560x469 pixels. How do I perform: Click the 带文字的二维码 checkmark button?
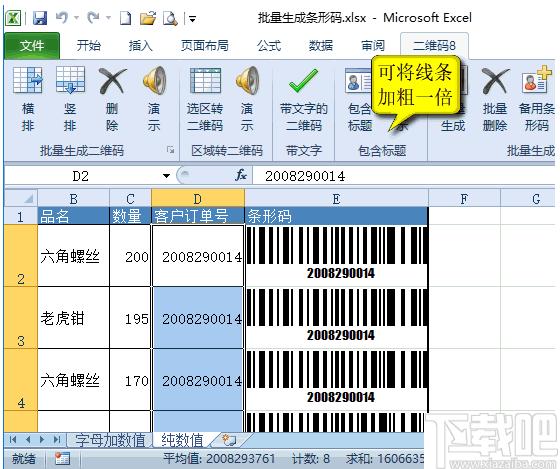point(304,99)
